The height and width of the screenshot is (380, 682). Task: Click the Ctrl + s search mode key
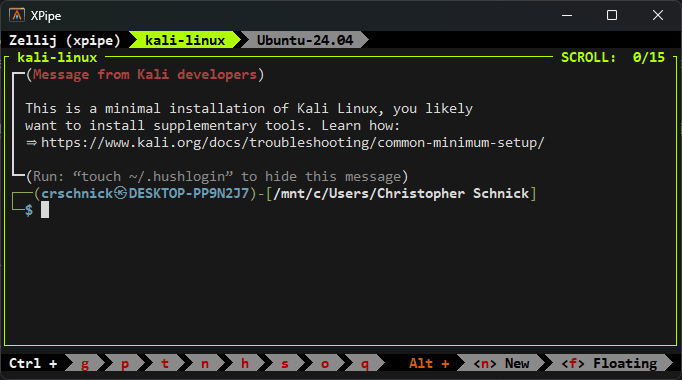click(285, 363)
